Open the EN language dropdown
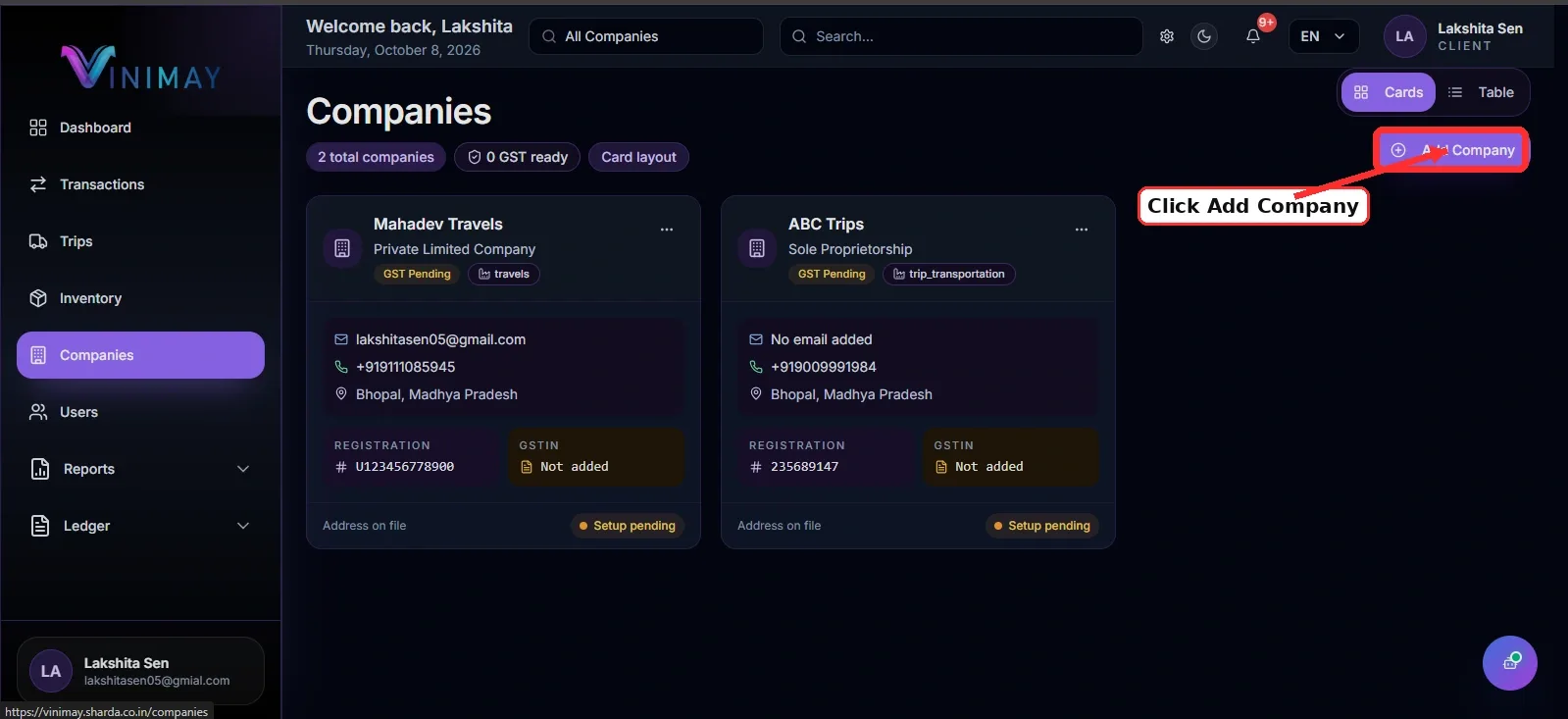 point(1324,36)
